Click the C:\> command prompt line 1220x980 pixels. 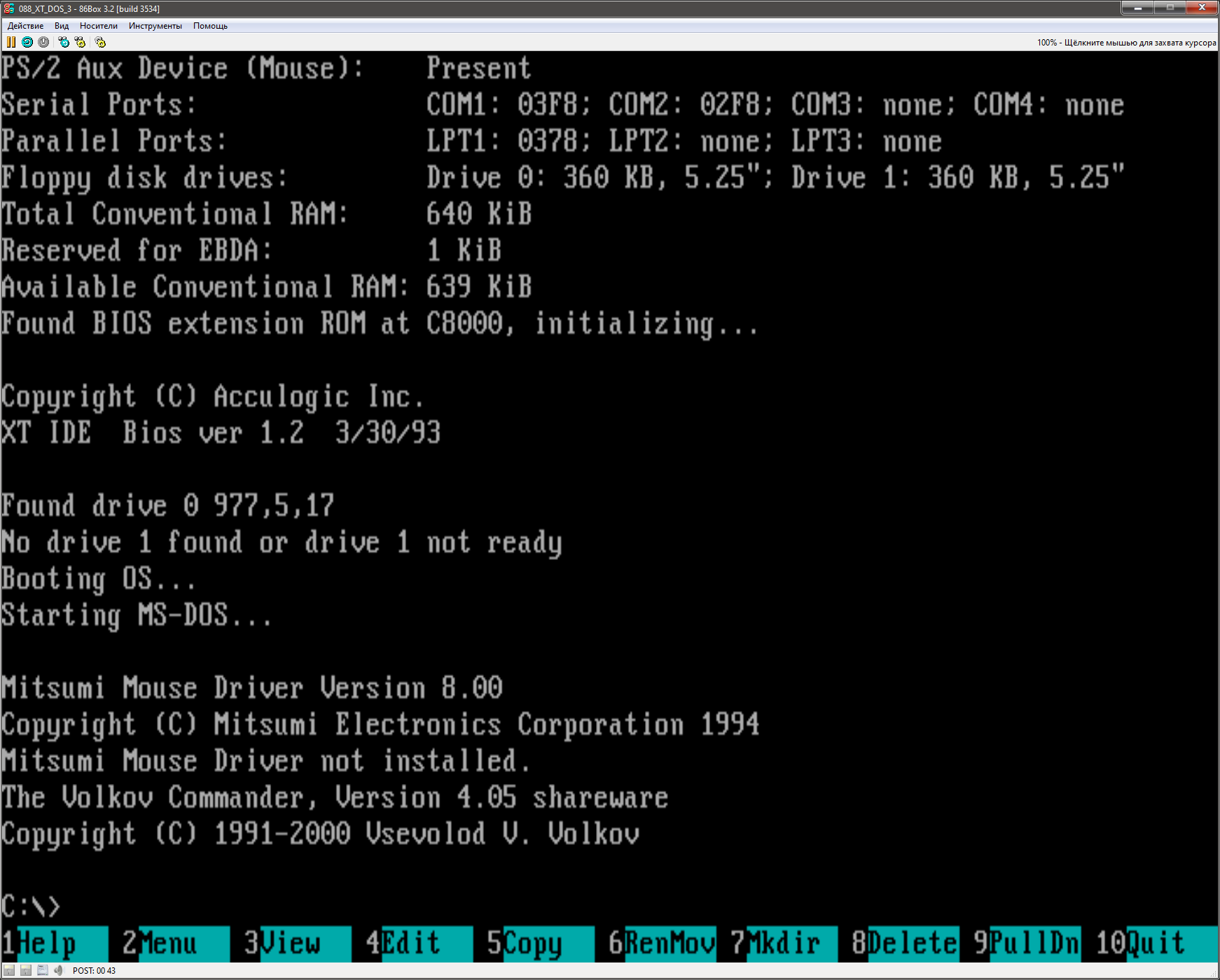click(28, 904)
